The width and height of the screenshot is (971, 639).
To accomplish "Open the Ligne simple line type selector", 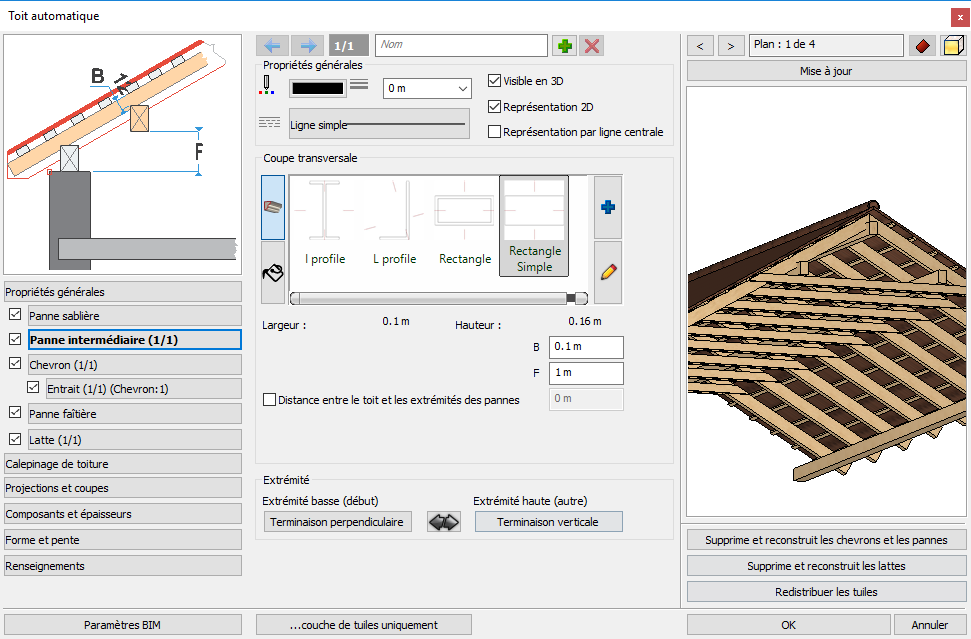I will pos(380,124).
